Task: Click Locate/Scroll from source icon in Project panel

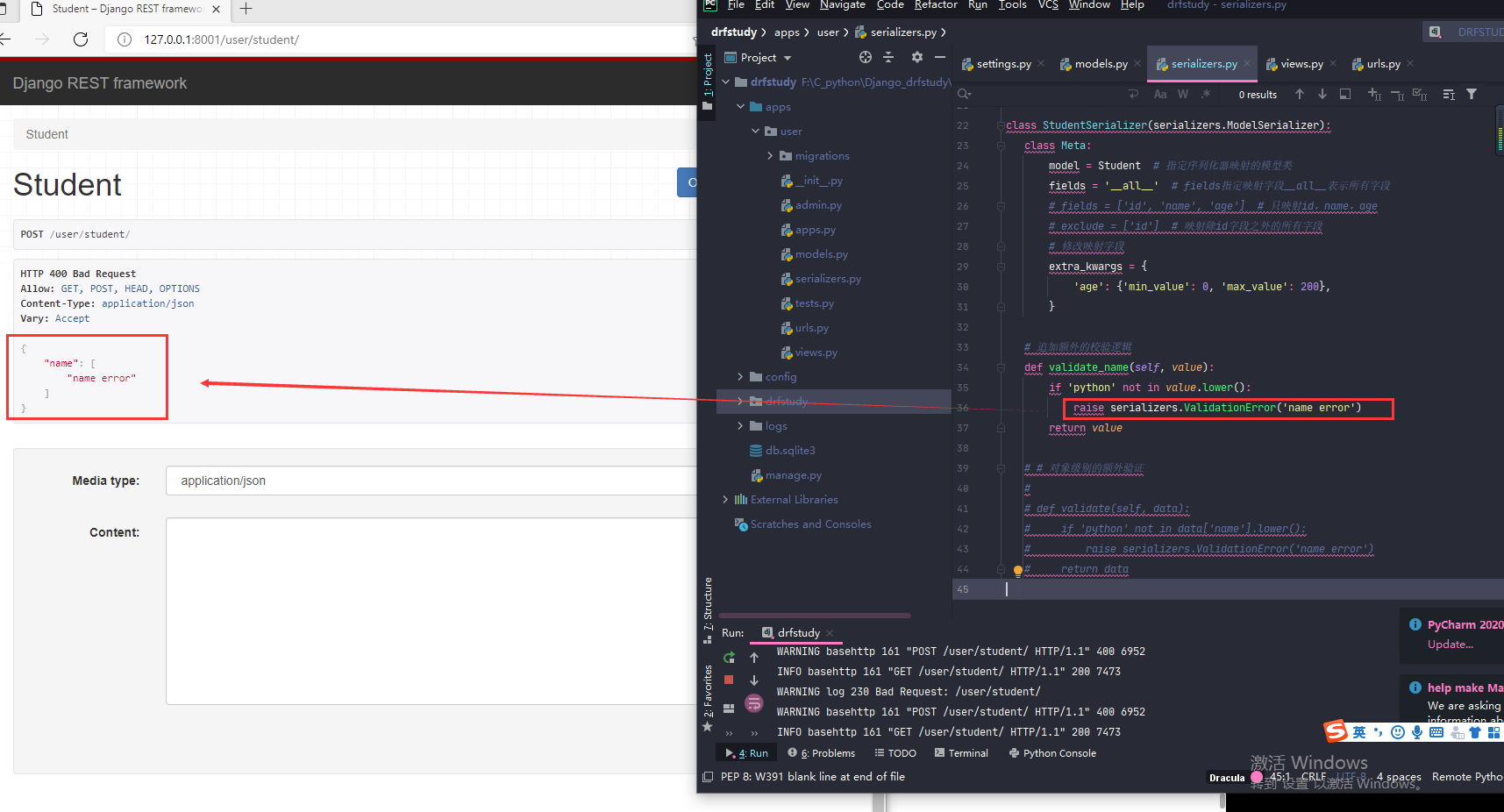Action: [866, 57]
